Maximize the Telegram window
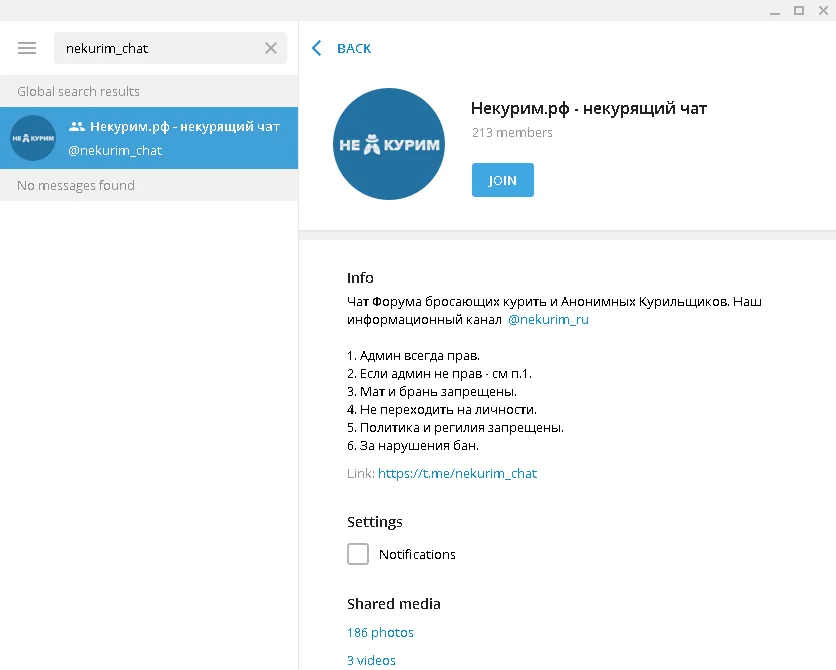836x670 pixels. coord(799,10)
